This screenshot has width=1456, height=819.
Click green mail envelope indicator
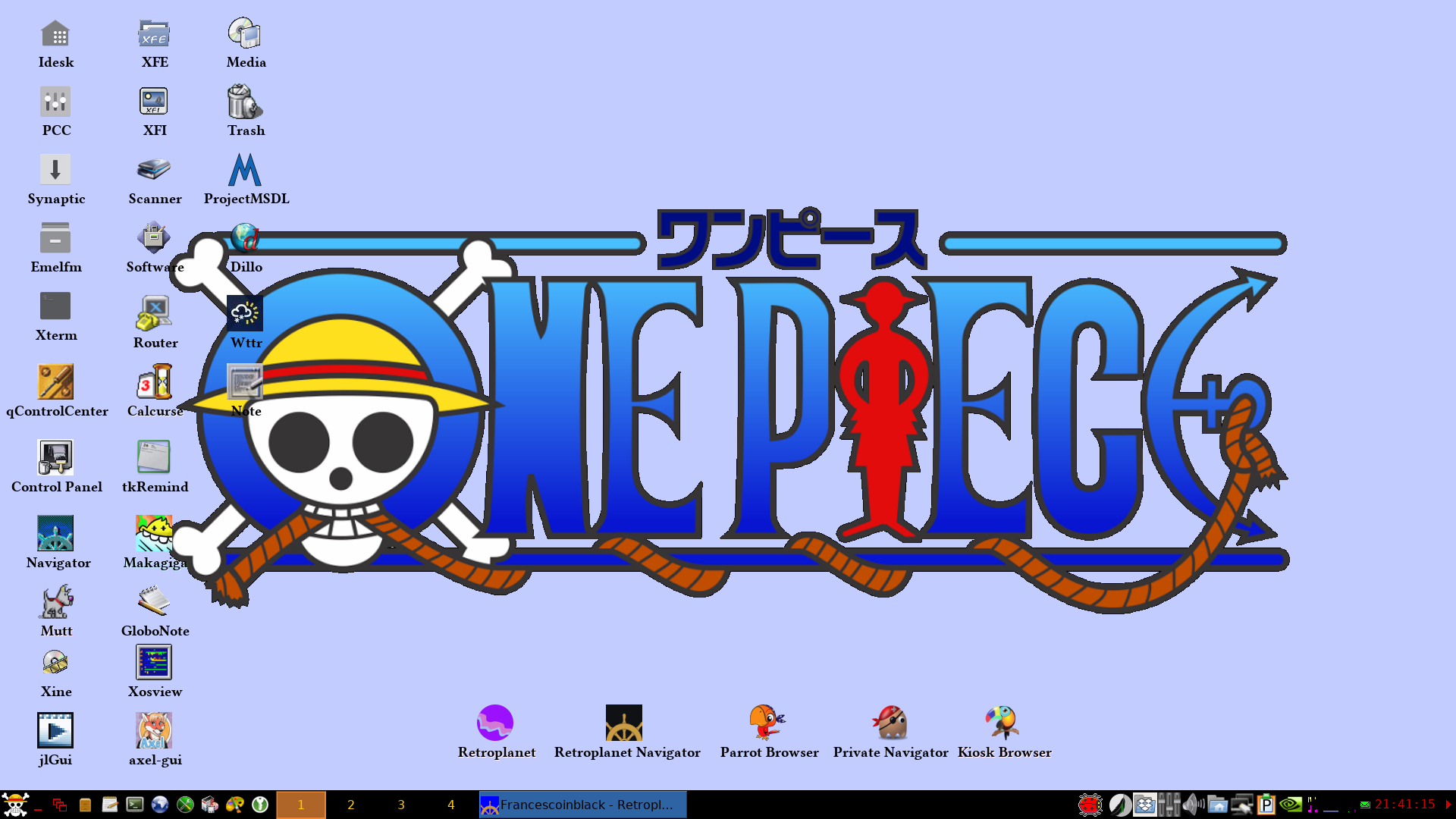coord(1365,805)
